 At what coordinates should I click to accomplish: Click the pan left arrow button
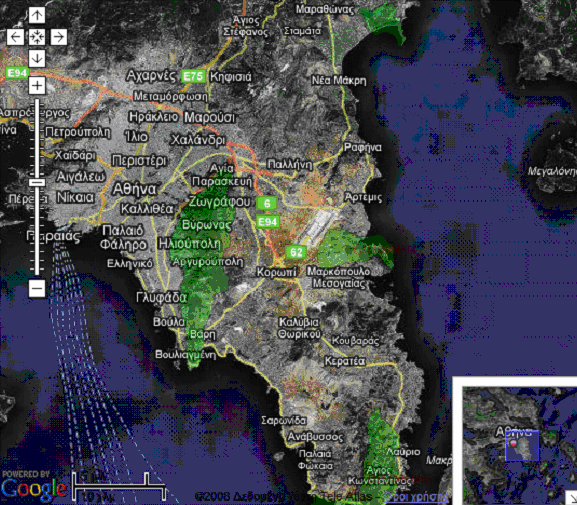(x=15, y=37)
